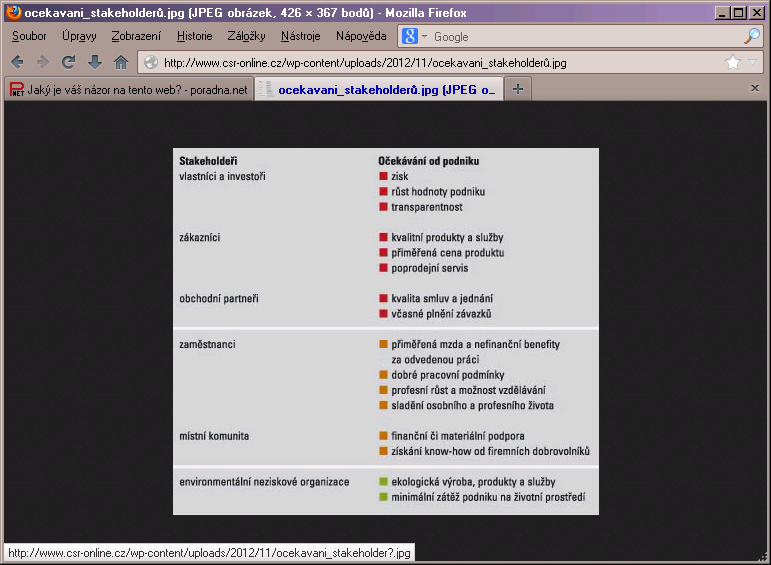Click the search magnifier icon
The width and height of the screenshot is (771, 565).
[x=752, y=36]
